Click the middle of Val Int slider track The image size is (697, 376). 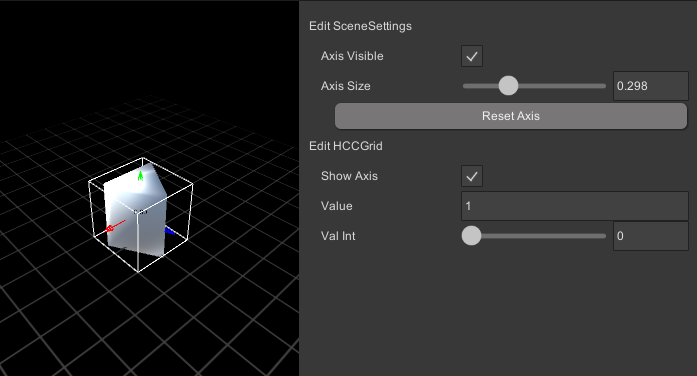[534, 236]
